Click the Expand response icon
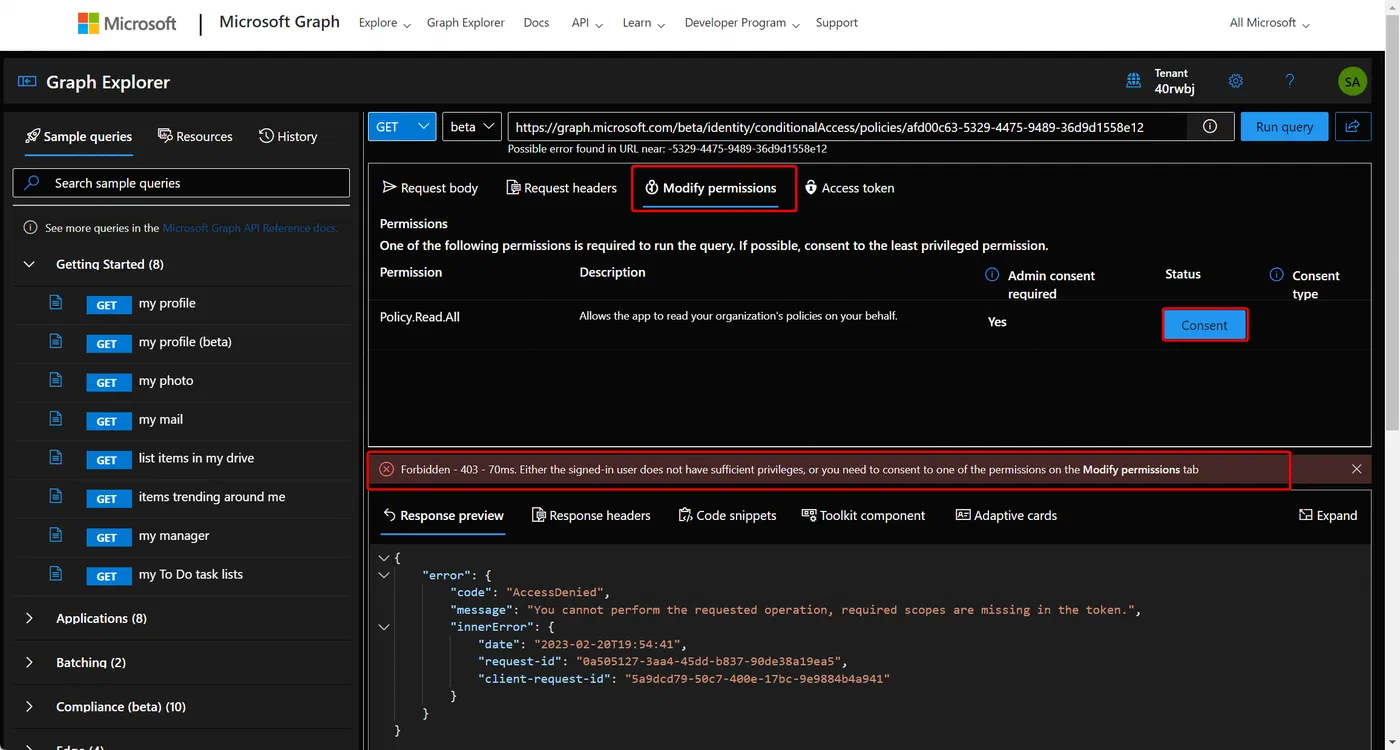This screenshot has width=1400, height=750. click(1305, 515)
